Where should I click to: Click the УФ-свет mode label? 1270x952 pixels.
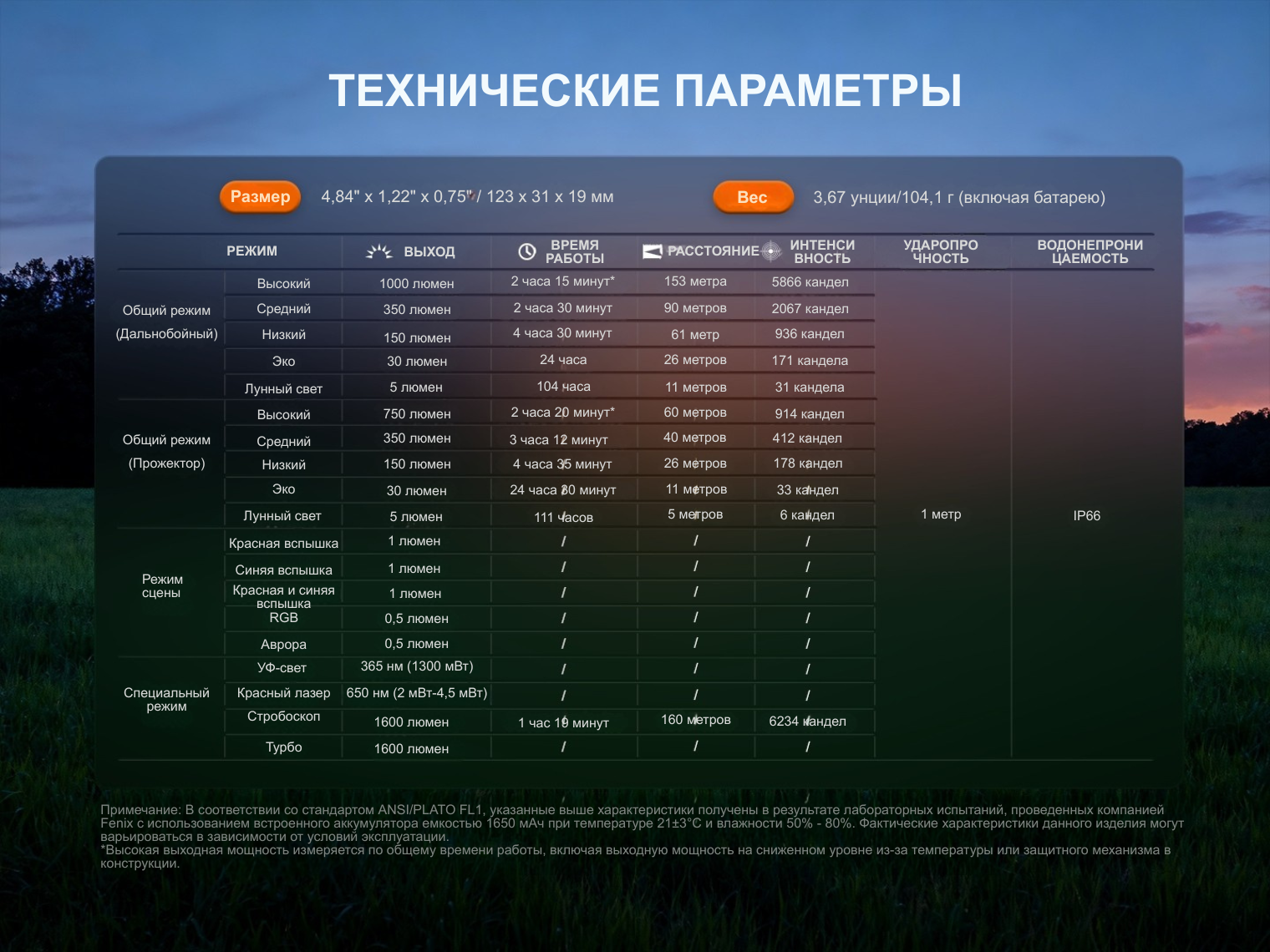pyautogui.click(x=282, y=668)
